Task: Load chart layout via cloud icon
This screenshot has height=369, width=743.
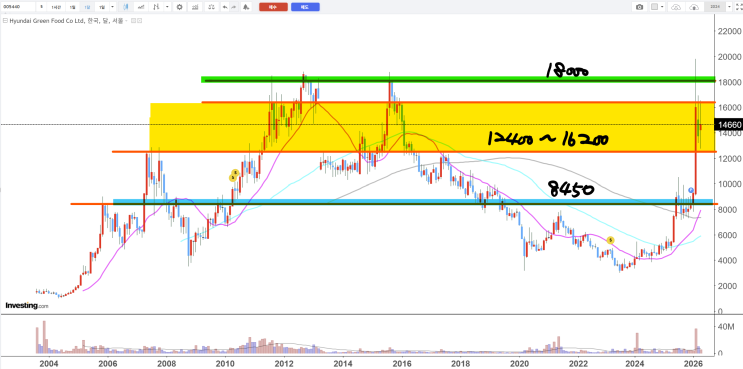Action: [x=676, y=7]
